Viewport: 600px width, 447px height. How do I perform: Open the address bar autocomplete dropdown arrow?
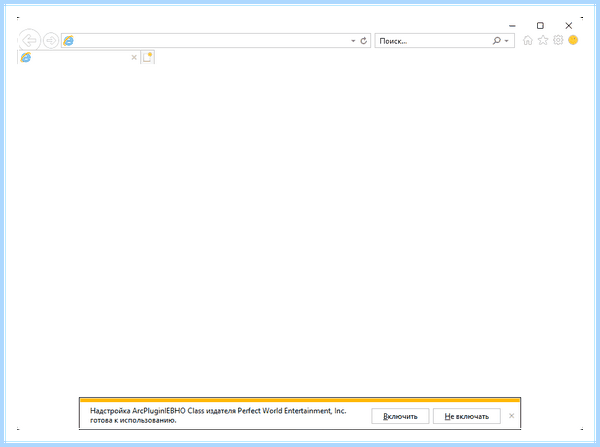pyautogui.click(x=353, y=41)
